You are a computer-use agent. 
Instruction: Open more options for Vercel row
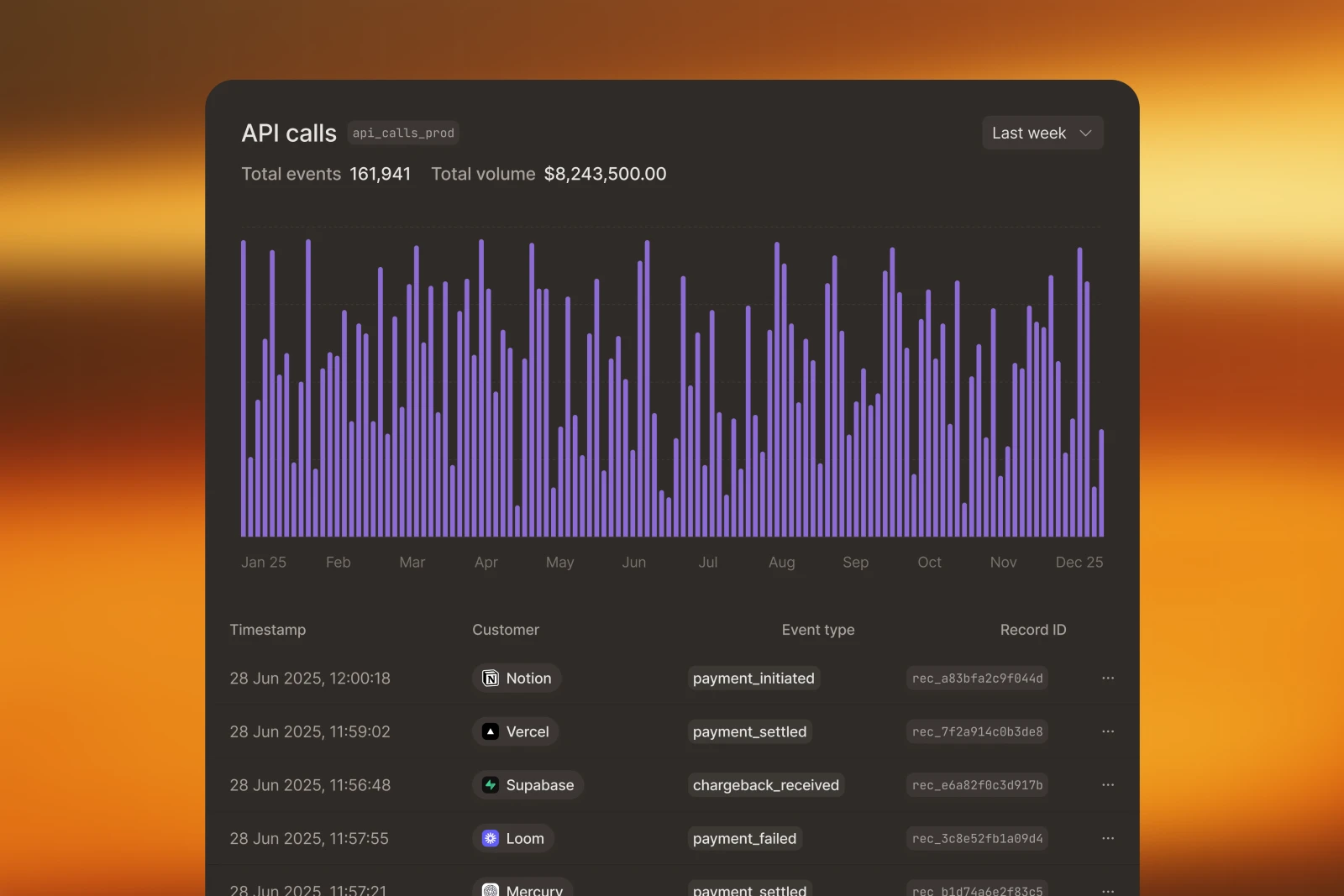(1108, 731)
